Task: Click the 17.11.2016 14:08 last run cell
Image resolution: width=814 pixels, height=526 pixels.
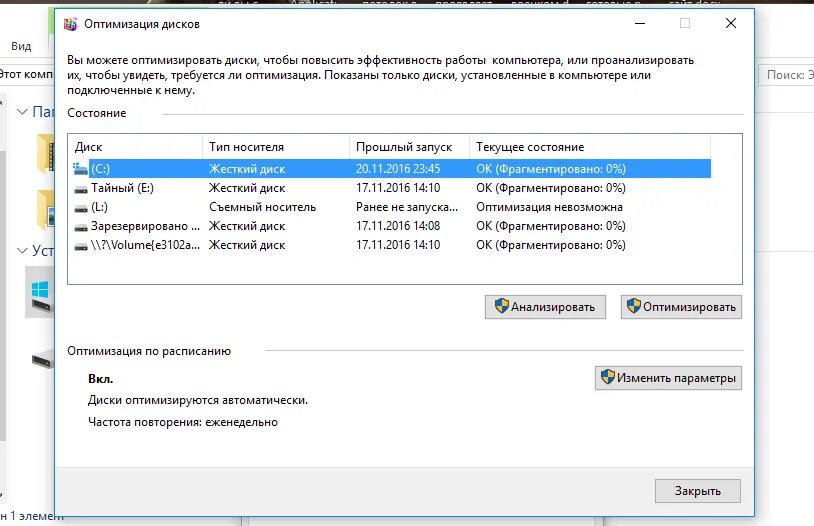Action: (398, 226)
